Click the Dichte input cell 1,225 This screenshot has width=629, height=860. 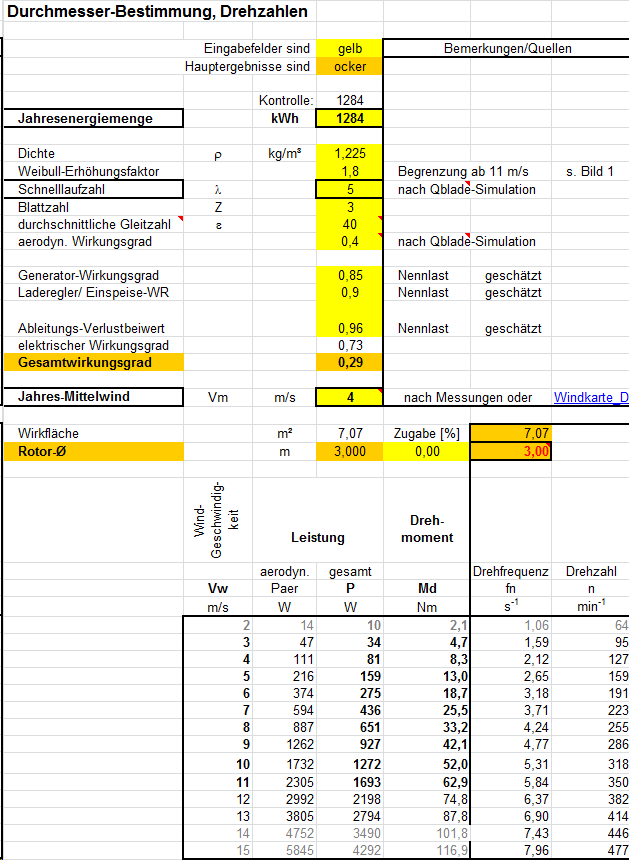tap(349, 154)
